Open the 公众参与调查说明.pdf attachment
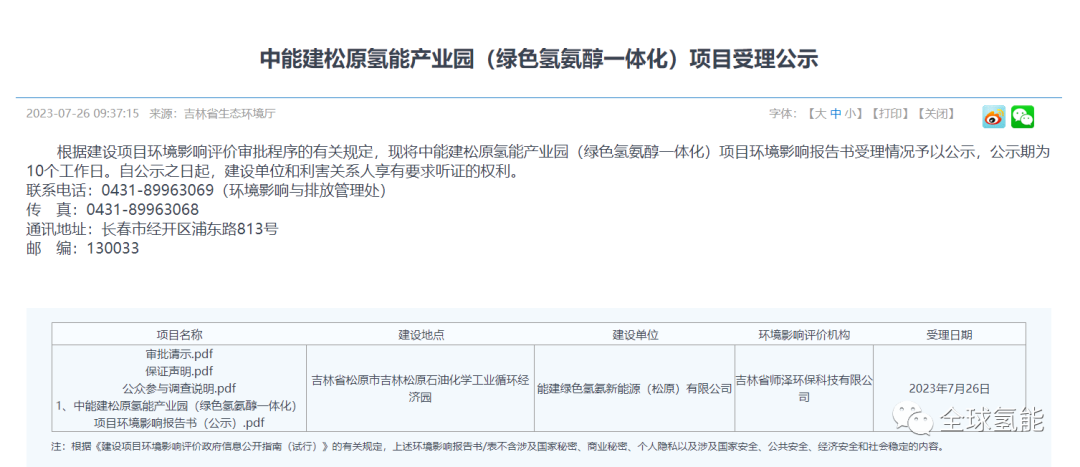This screenshot has width=1080, height=467. coord(179,388)
